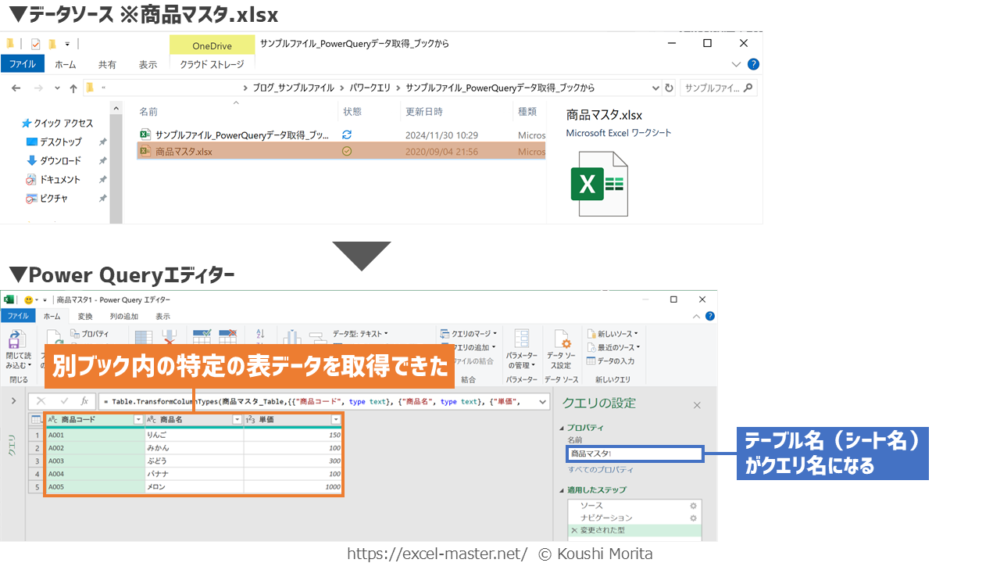Click すべてのプロパティ link
This screenshot has height=563, width=1000.
[600, 469]
